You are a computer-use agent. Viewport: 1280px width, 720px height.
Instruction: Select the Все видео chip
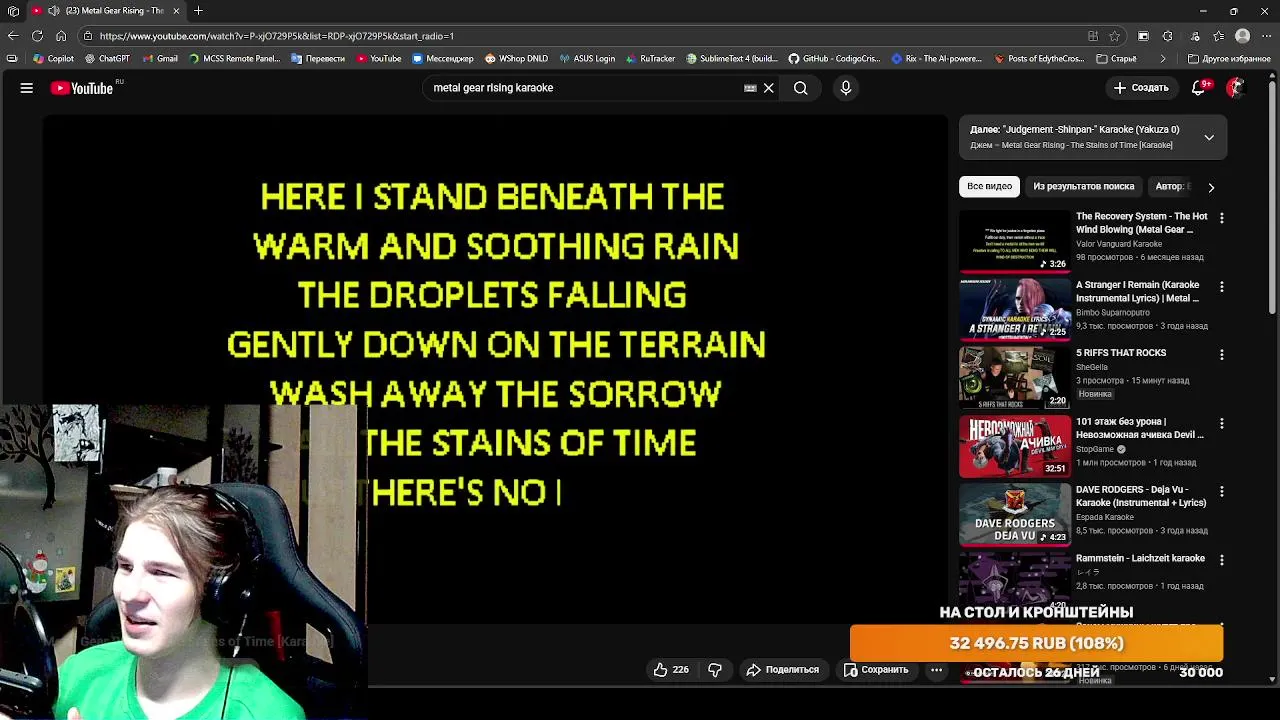coord(989,186)
